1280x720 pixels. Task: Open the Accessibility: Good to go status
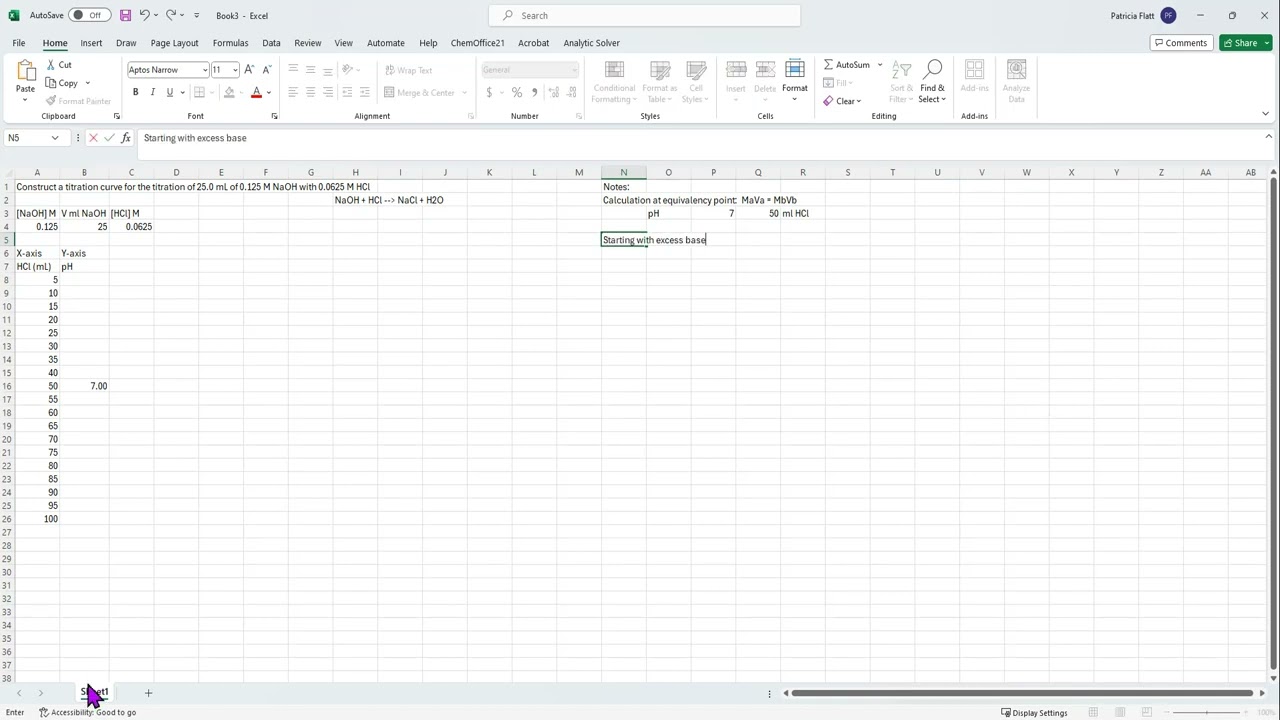87,713
